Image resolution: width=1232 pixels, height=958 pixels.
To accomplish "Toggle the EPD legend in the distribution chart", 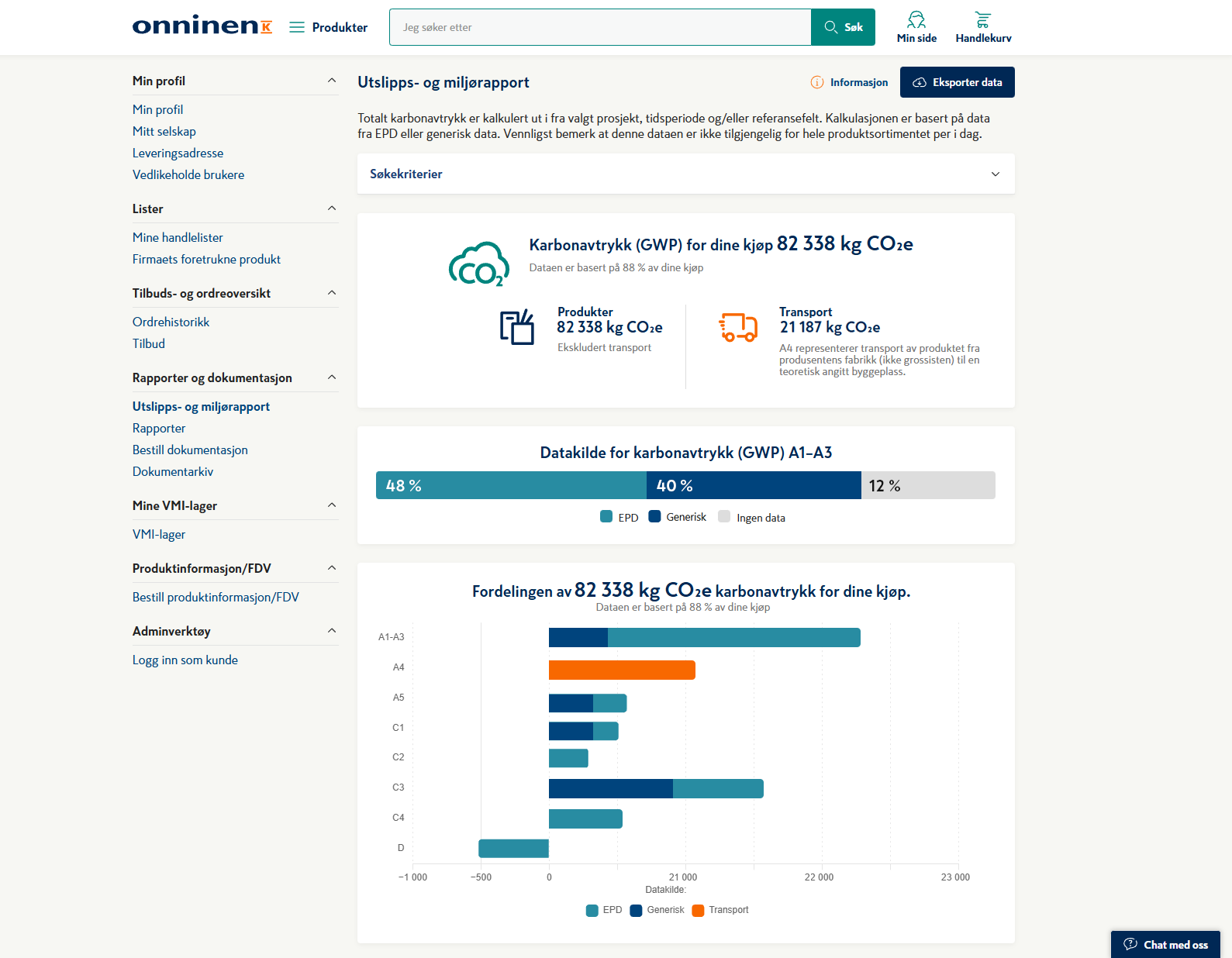I will click(x=604, y=910).
